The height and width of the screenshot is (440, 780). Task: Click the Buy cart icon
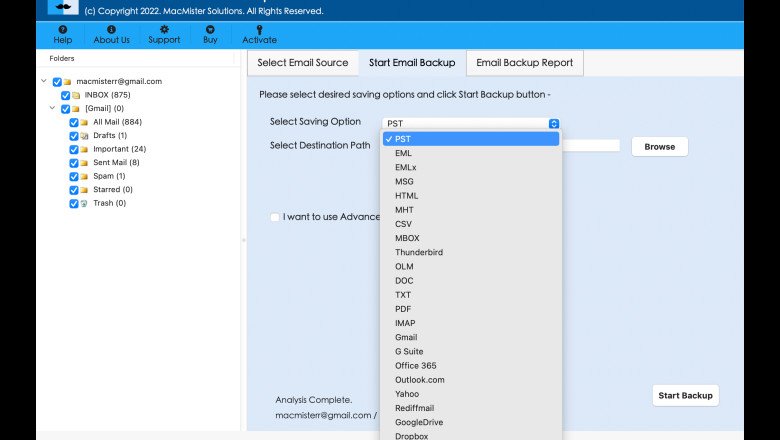210,30
